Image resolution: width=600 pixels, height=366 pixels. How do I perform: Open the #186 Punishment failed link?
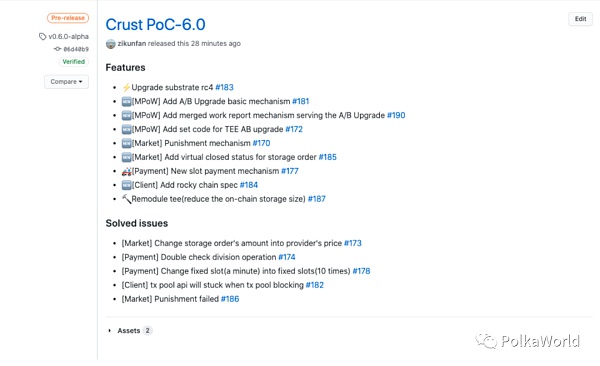click(x=230, y=299)
